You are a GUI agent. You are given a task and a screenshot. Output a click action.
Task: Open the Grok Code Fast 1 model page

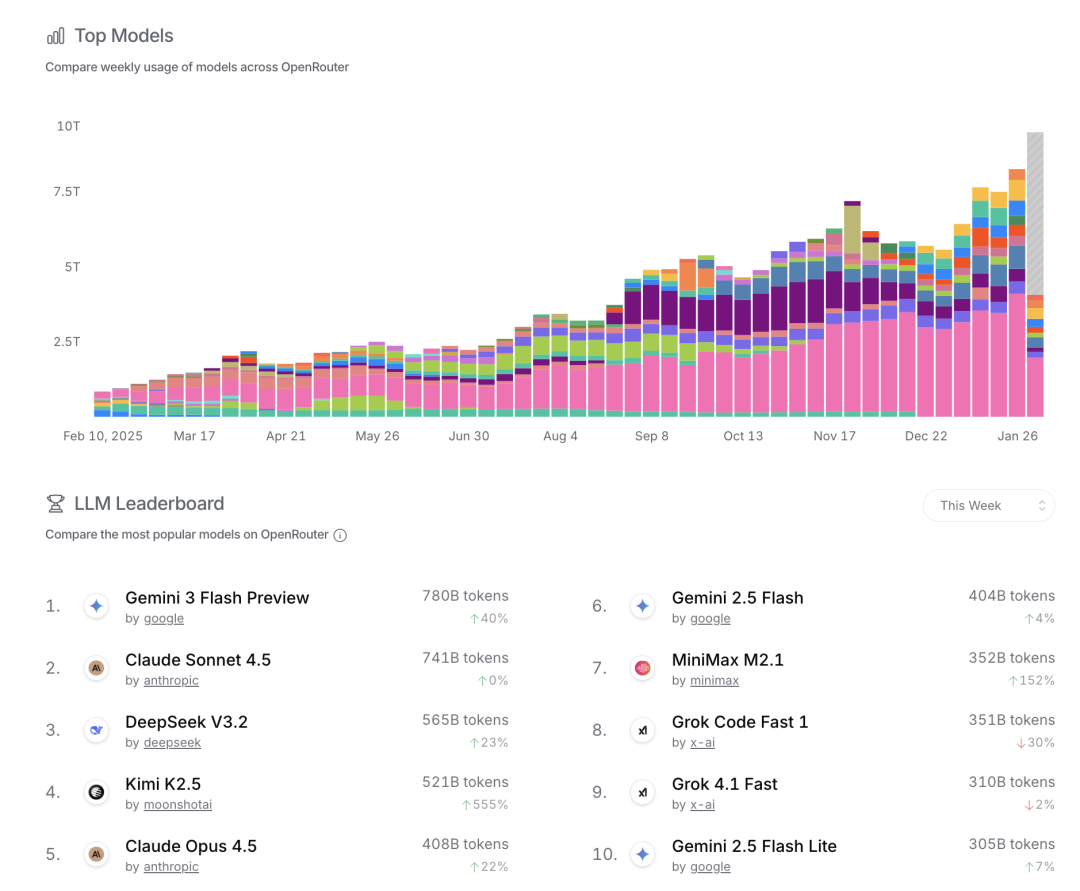740,722
